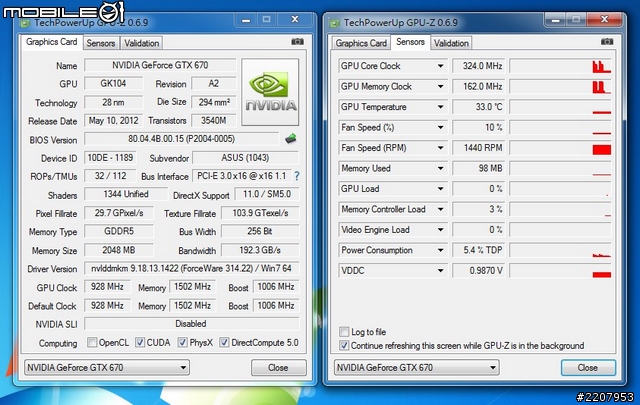This screenshot has width=640, height=405.
Task: Click GPU-Z app icon in Sensors window title bar
Action: pos(335,23)
